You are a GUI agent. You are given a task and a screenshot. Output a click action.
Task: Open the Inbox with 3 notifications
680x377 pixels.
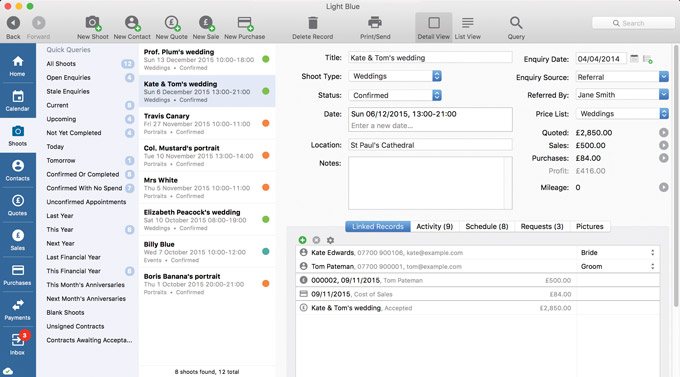pos(17,344)
